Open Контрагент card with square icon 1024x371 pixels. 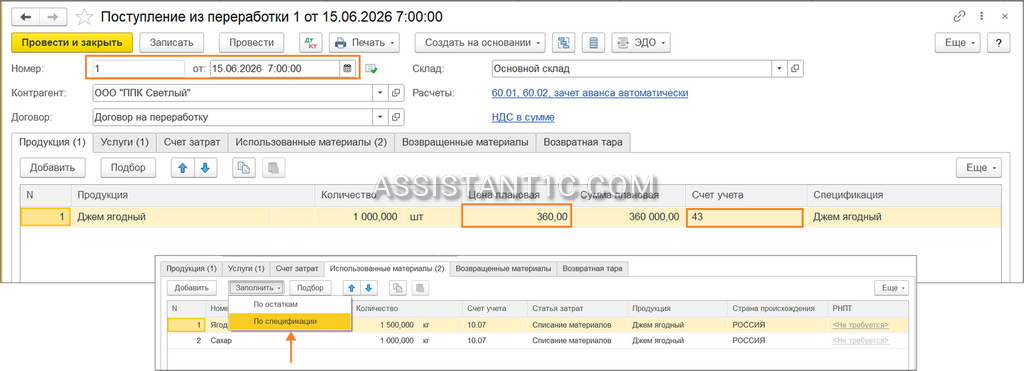(x=396, y=93)
